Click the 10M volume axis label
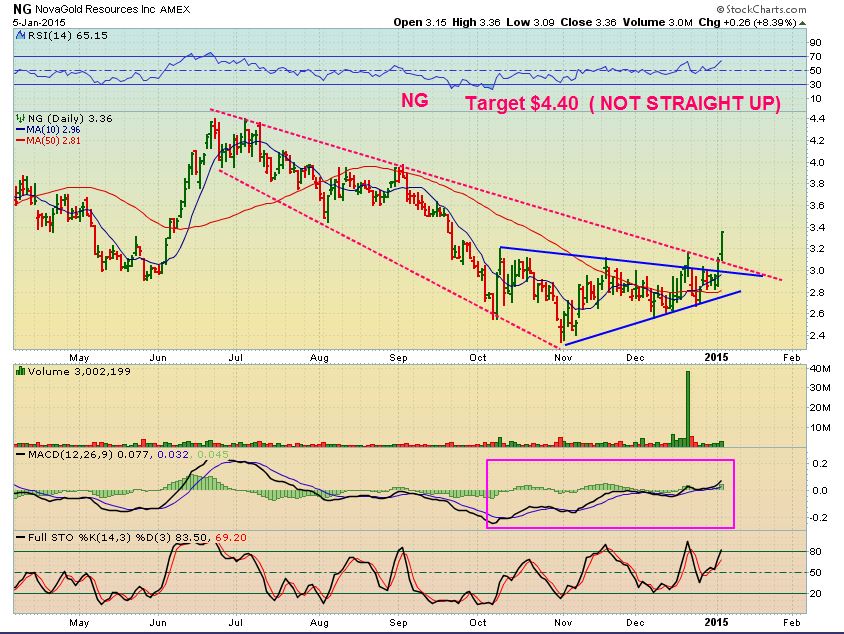The height and width of the screenshot is (634, 844). point(819,428)
